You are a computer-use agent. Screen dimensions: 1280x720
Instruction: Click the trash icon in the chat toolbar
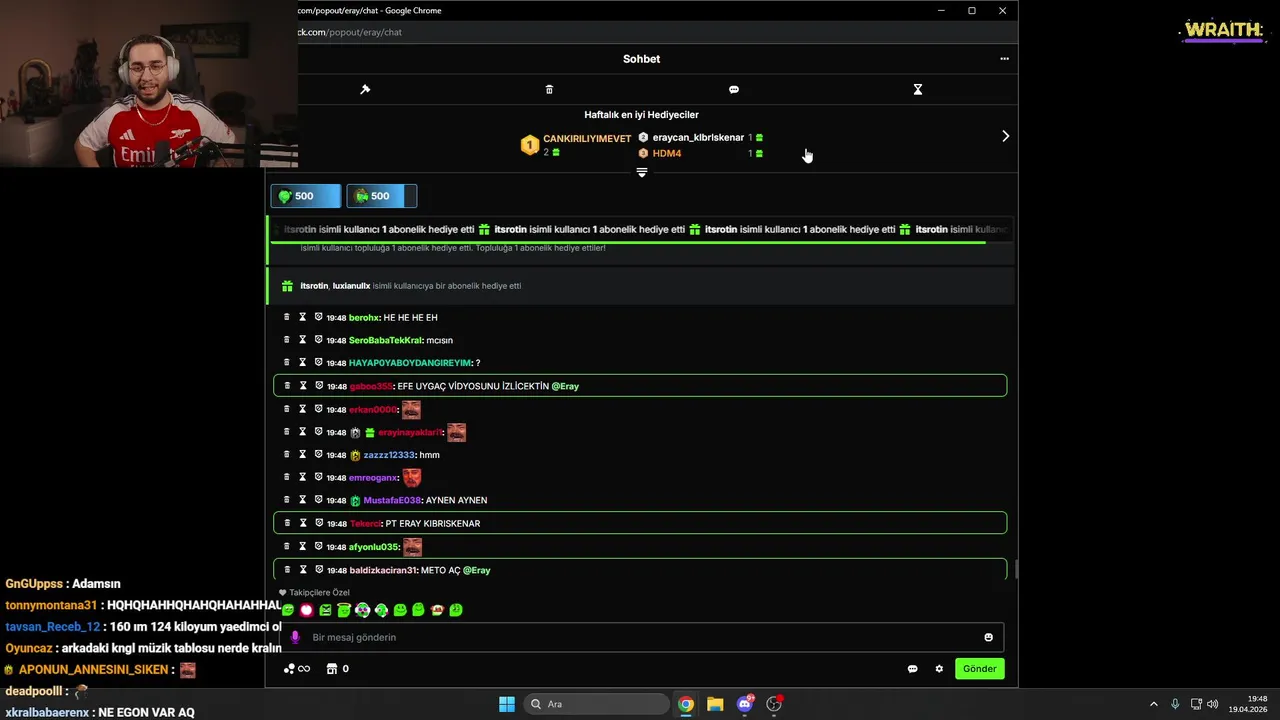[x=549, y=89]
